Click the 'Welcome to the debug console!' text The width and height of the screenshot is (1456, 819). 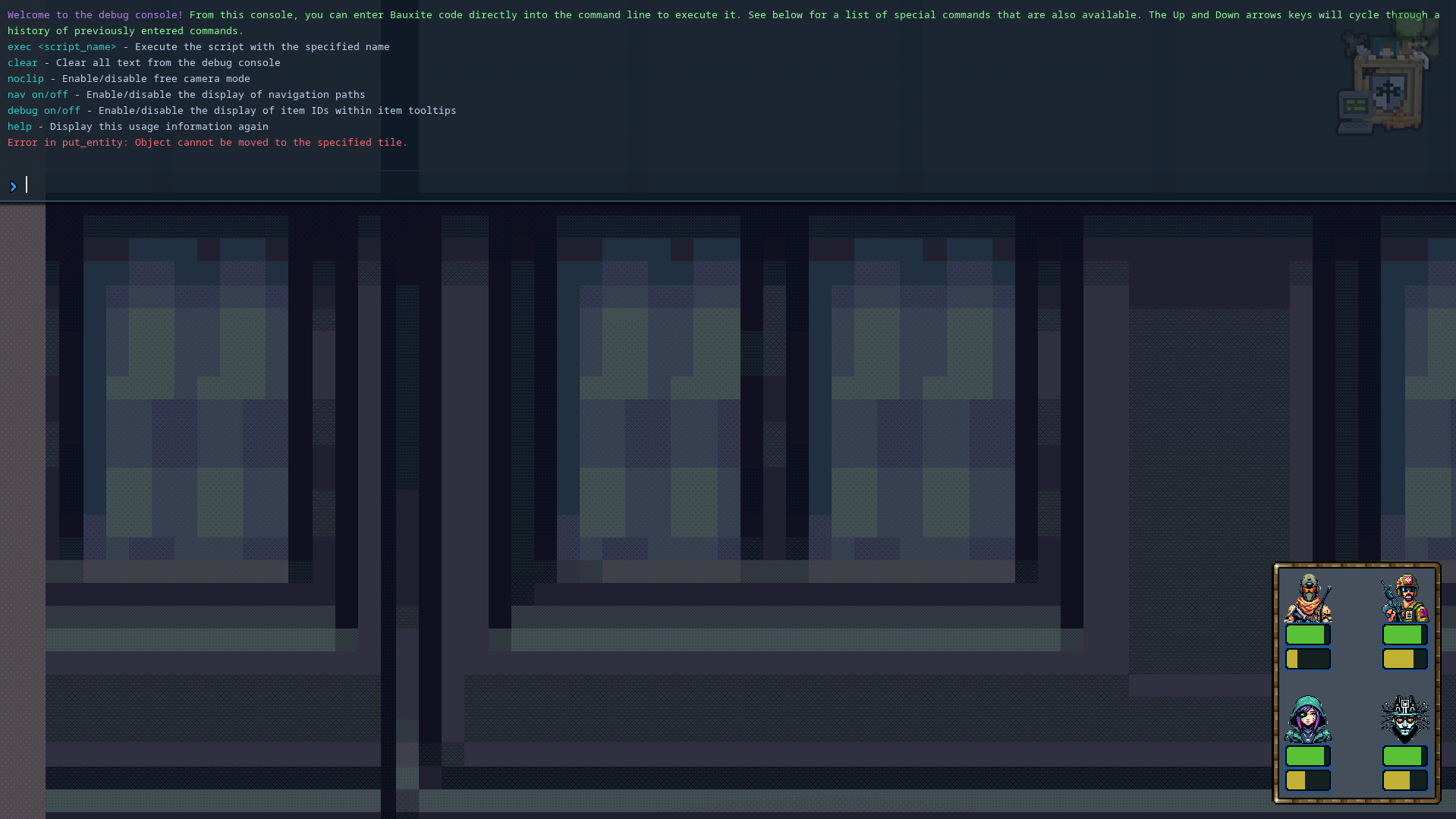coord(96,15)
